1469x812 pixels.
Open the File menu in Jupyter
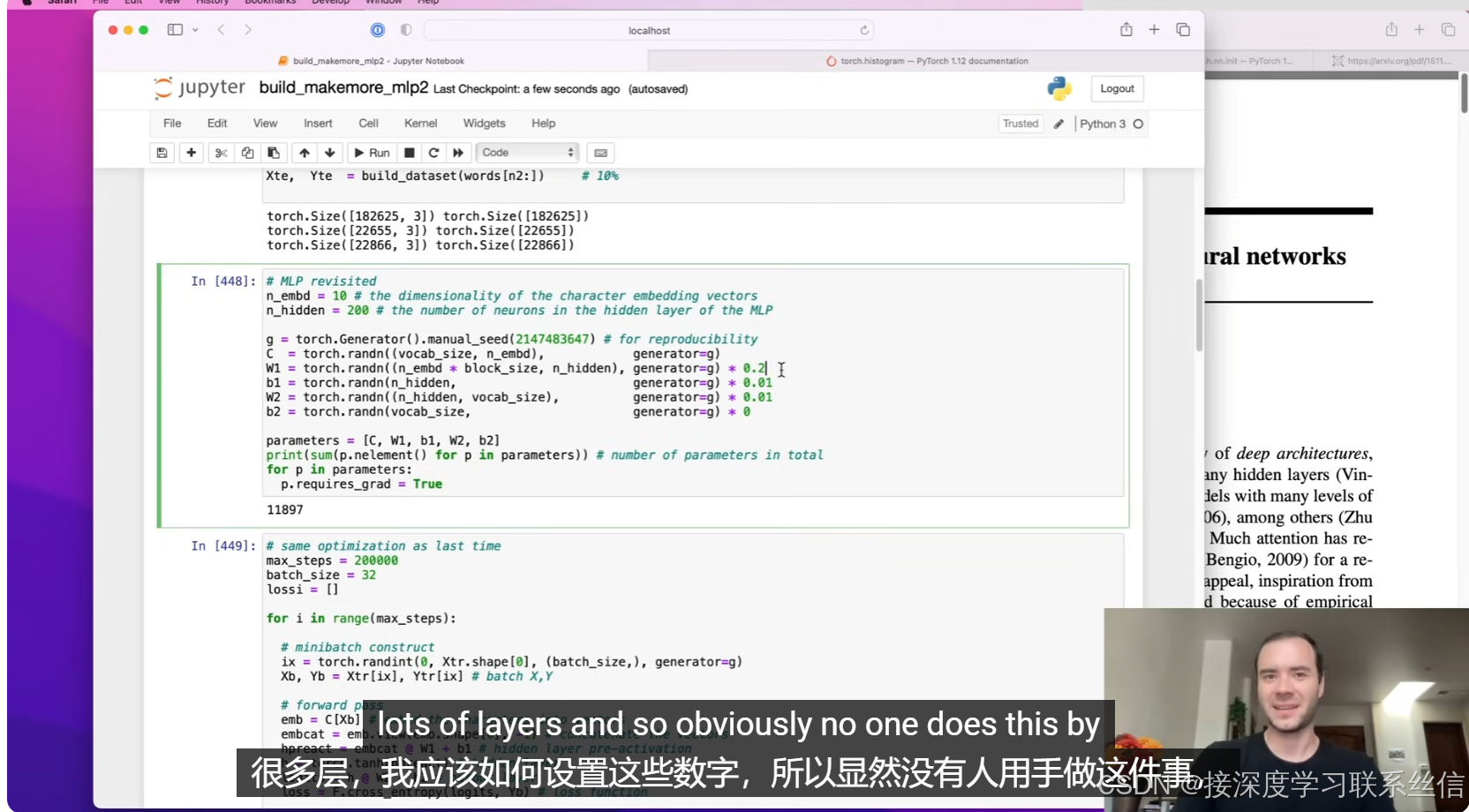[x=172, y=124]
